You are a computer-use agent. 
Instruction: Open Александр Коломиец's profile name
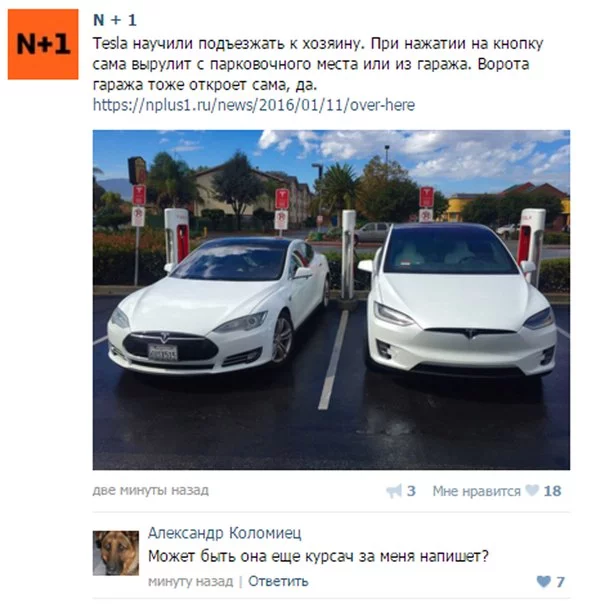coord(225,533)
